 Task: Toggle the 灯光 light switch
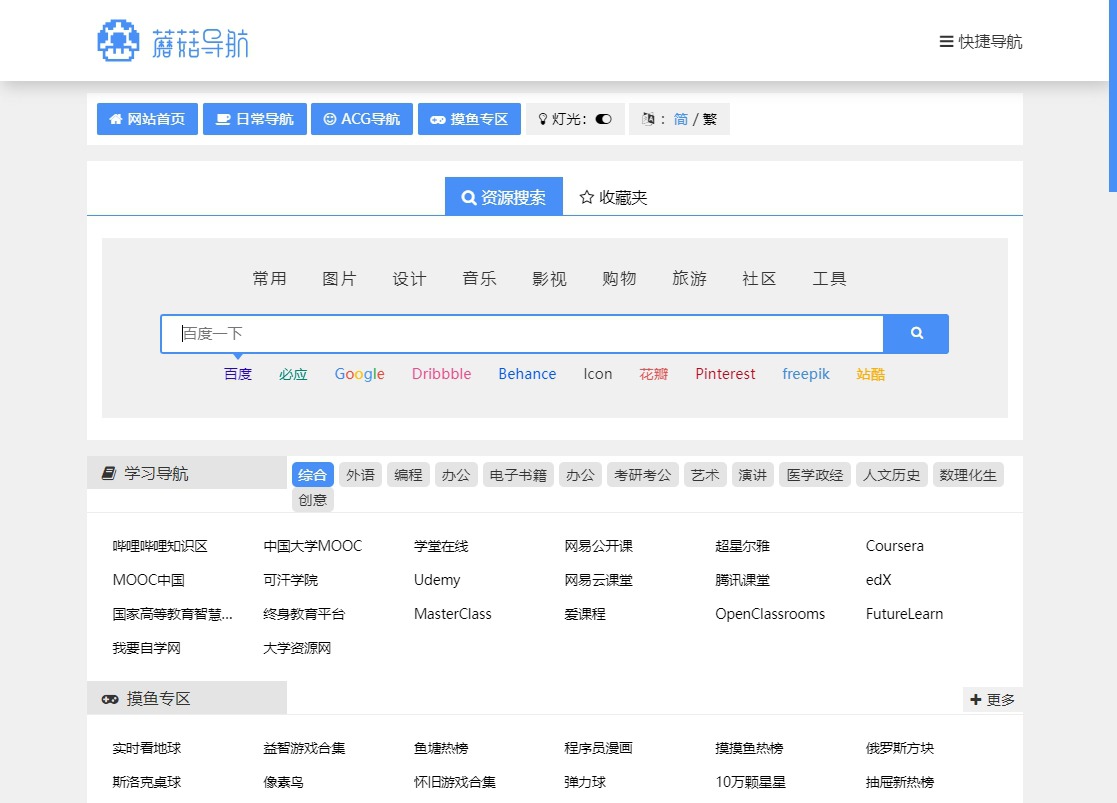(603, 119)
